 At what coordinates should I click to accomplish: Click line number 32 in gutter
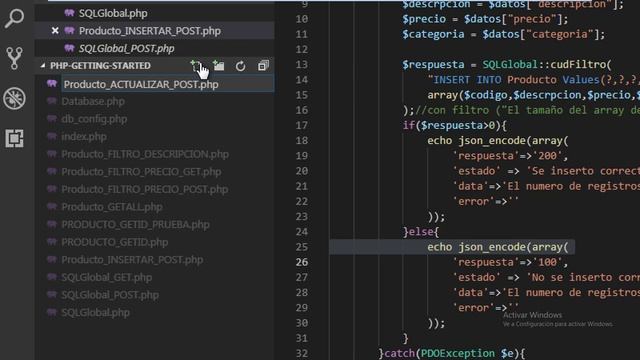(302, 353)
